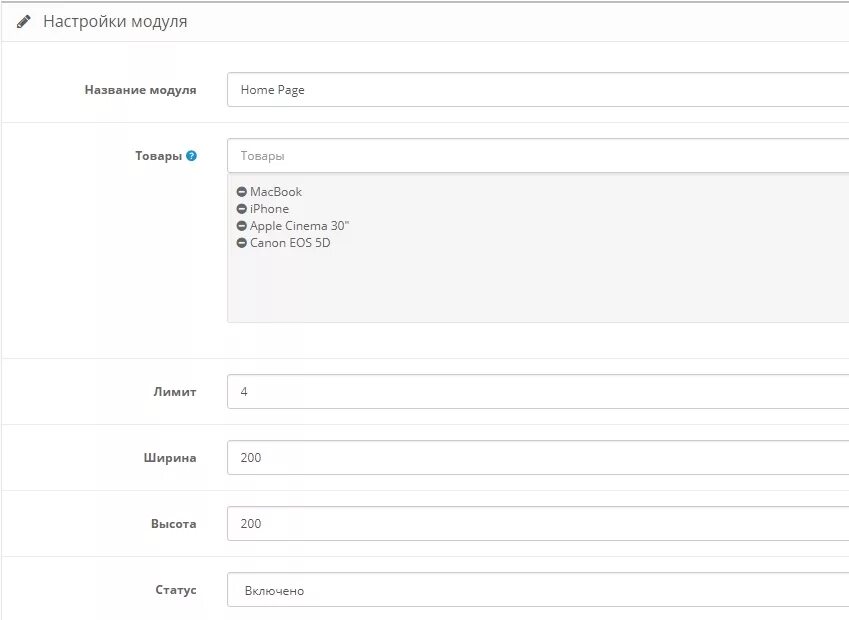Click the Ширина field containing 200
849x620 pixels.
tap(538, 458)
